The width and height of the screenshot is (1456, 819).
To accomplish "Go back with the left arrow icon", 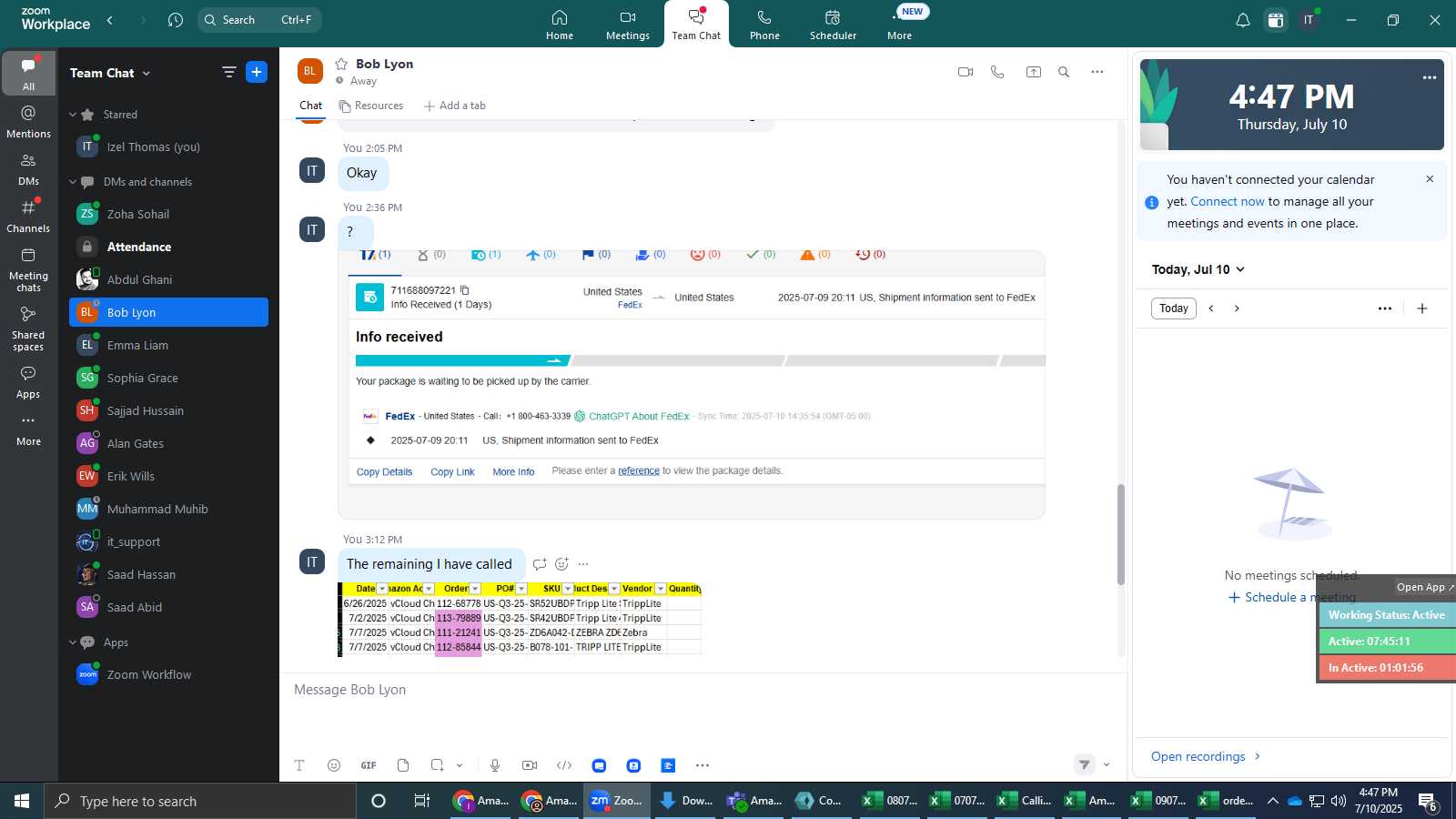I will 110,20.
